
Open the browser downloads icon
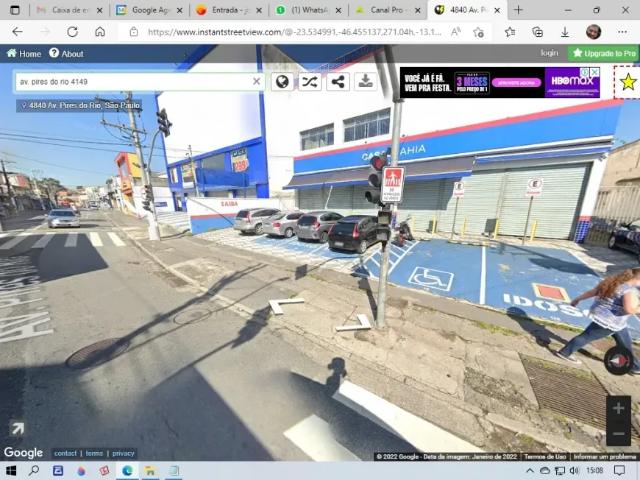pos(565,32)
